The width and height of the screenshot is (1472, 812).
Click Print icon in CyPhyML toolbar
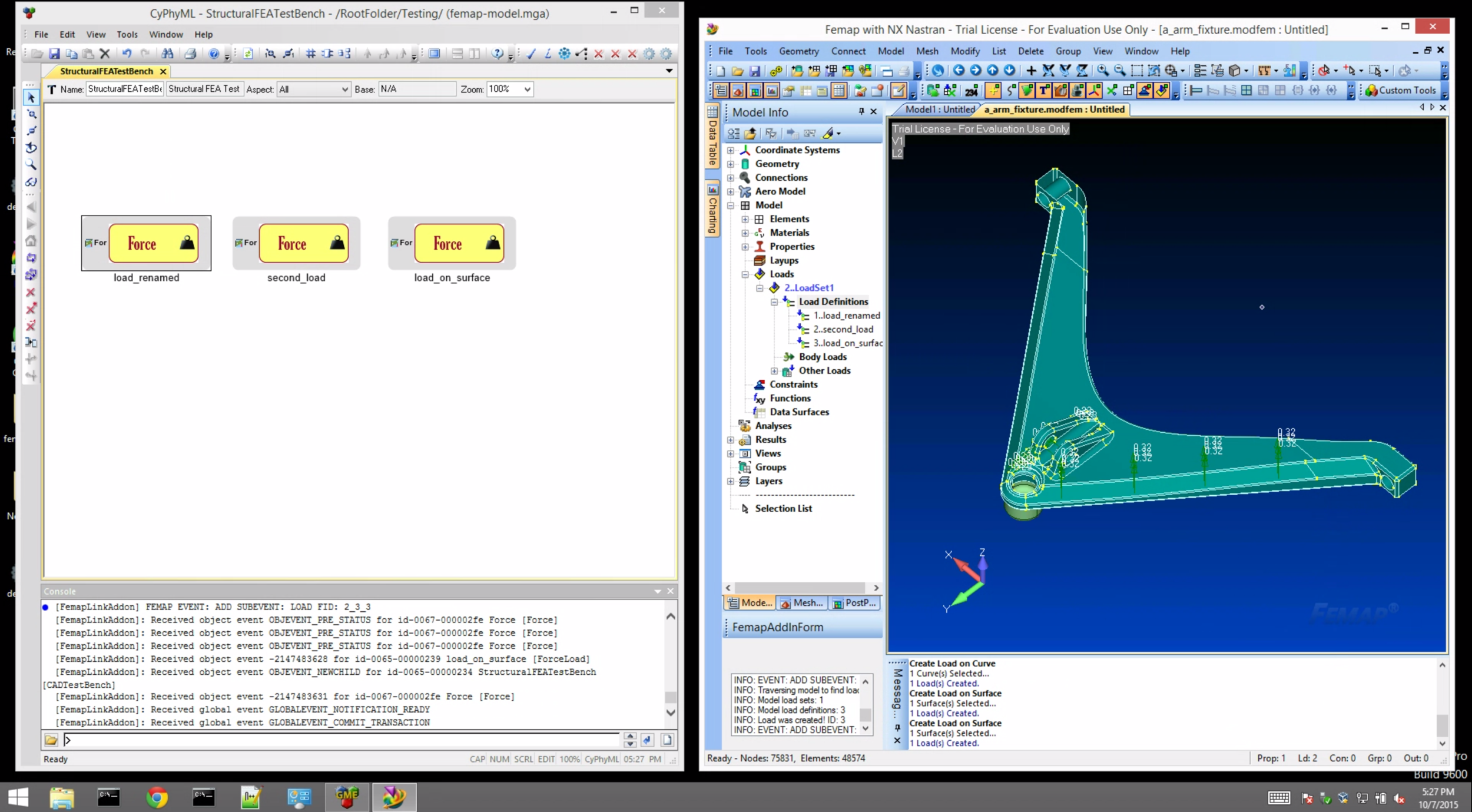(190, 54)
